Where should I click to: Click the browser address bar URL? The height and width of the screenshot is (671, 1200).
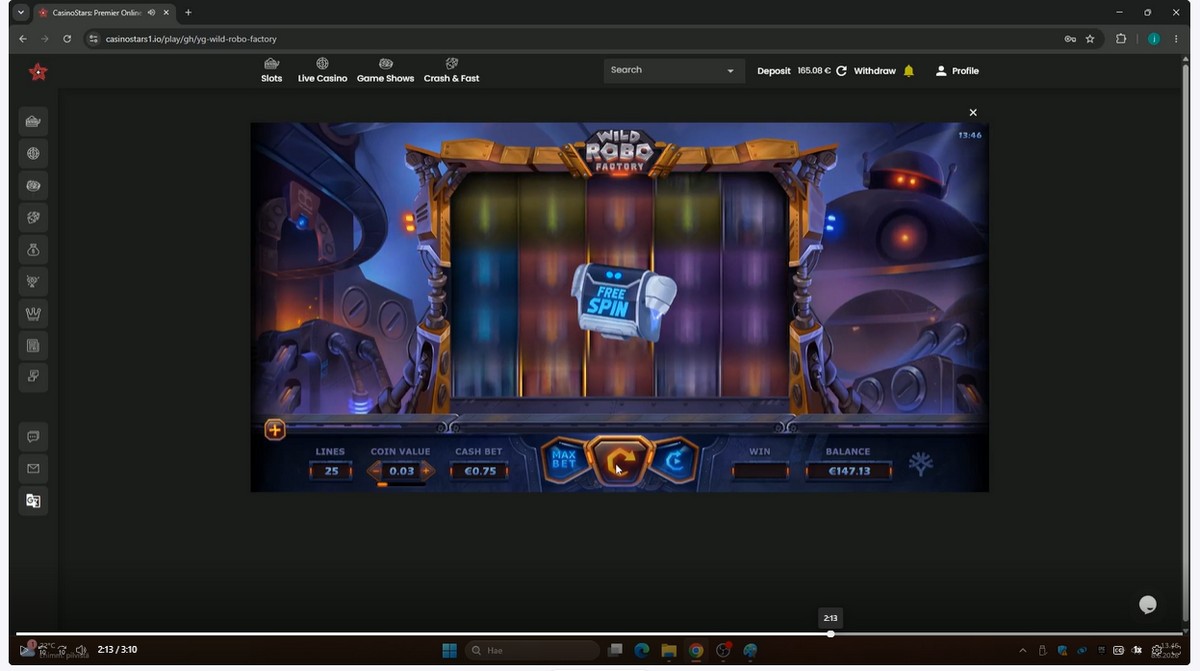[190, 39]
